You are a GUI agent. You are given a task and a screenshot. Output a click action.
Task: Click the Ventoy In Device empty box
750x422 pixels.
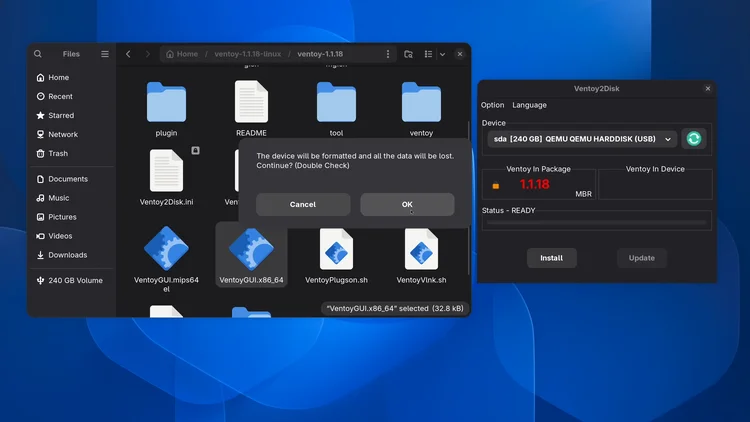[655, 185]
